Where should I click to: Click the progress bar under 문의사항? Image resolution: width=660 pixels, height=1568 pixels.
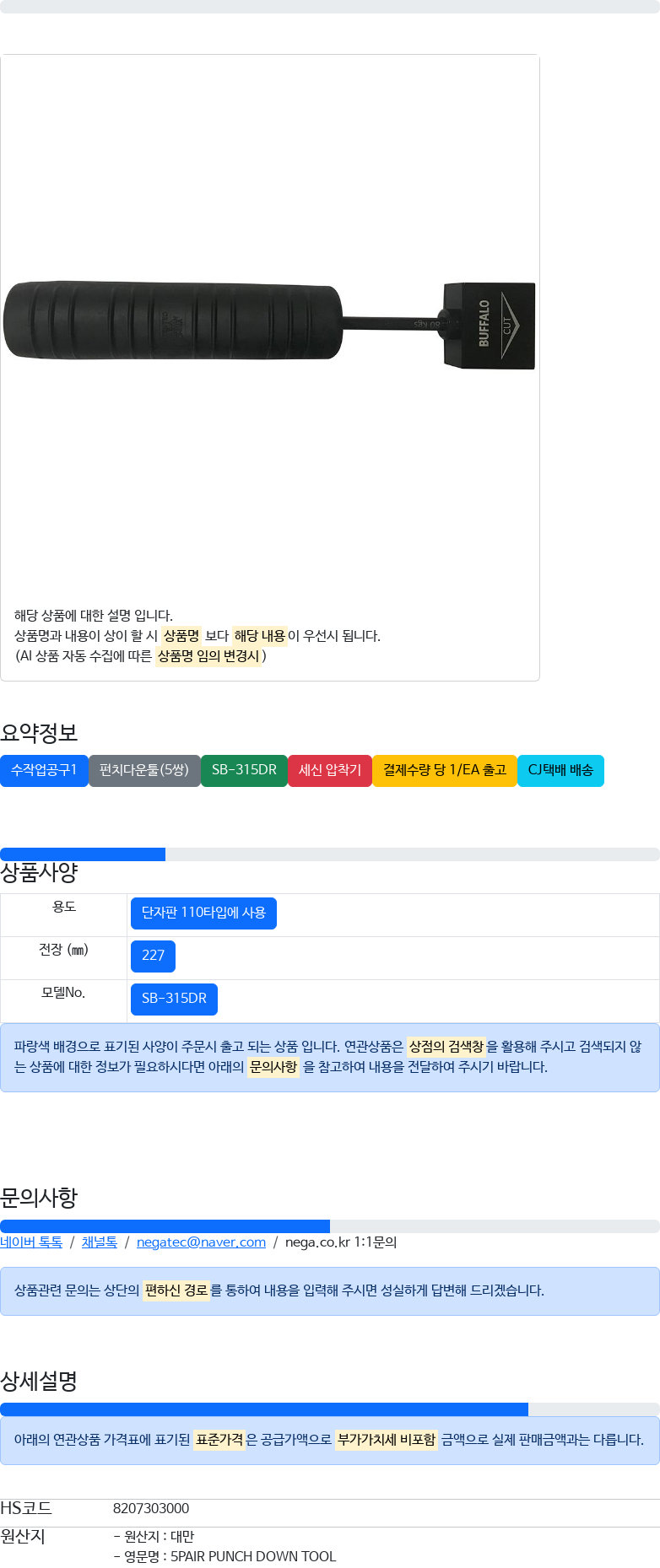pos(330,1226)
